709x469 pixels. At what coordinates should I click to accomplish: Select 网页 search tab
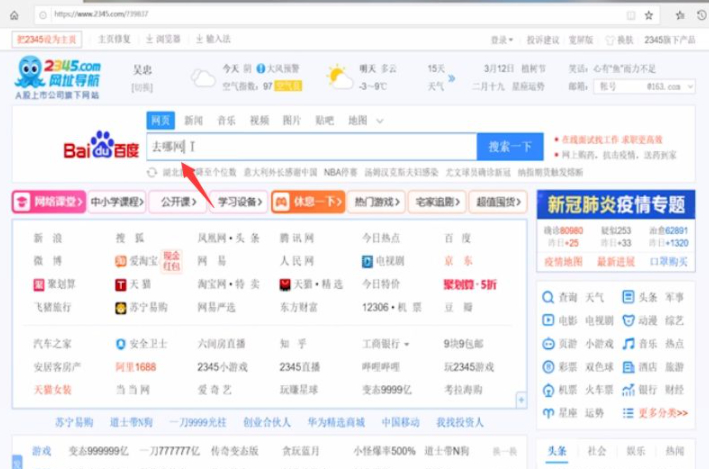pos(161,120)
